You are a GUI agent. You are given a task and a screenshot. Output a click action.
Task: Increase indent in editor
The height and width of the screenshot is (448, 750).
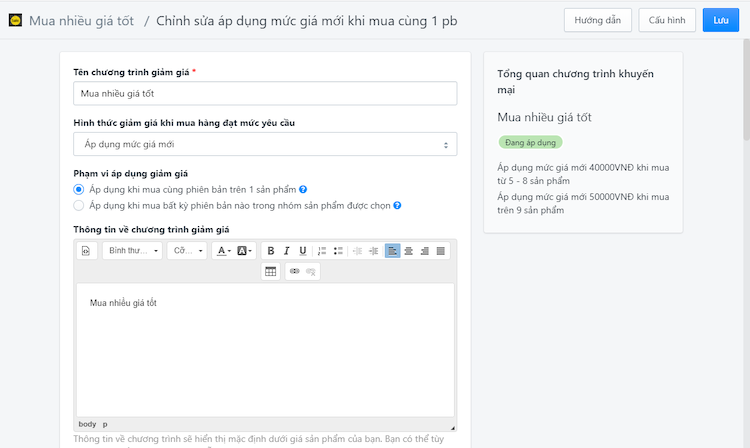[374, 251]
